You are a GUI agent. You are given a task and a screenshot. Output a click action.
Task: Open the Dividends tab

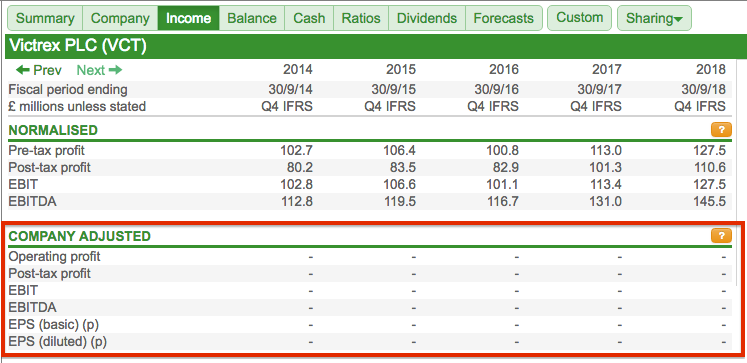point(427,18)
